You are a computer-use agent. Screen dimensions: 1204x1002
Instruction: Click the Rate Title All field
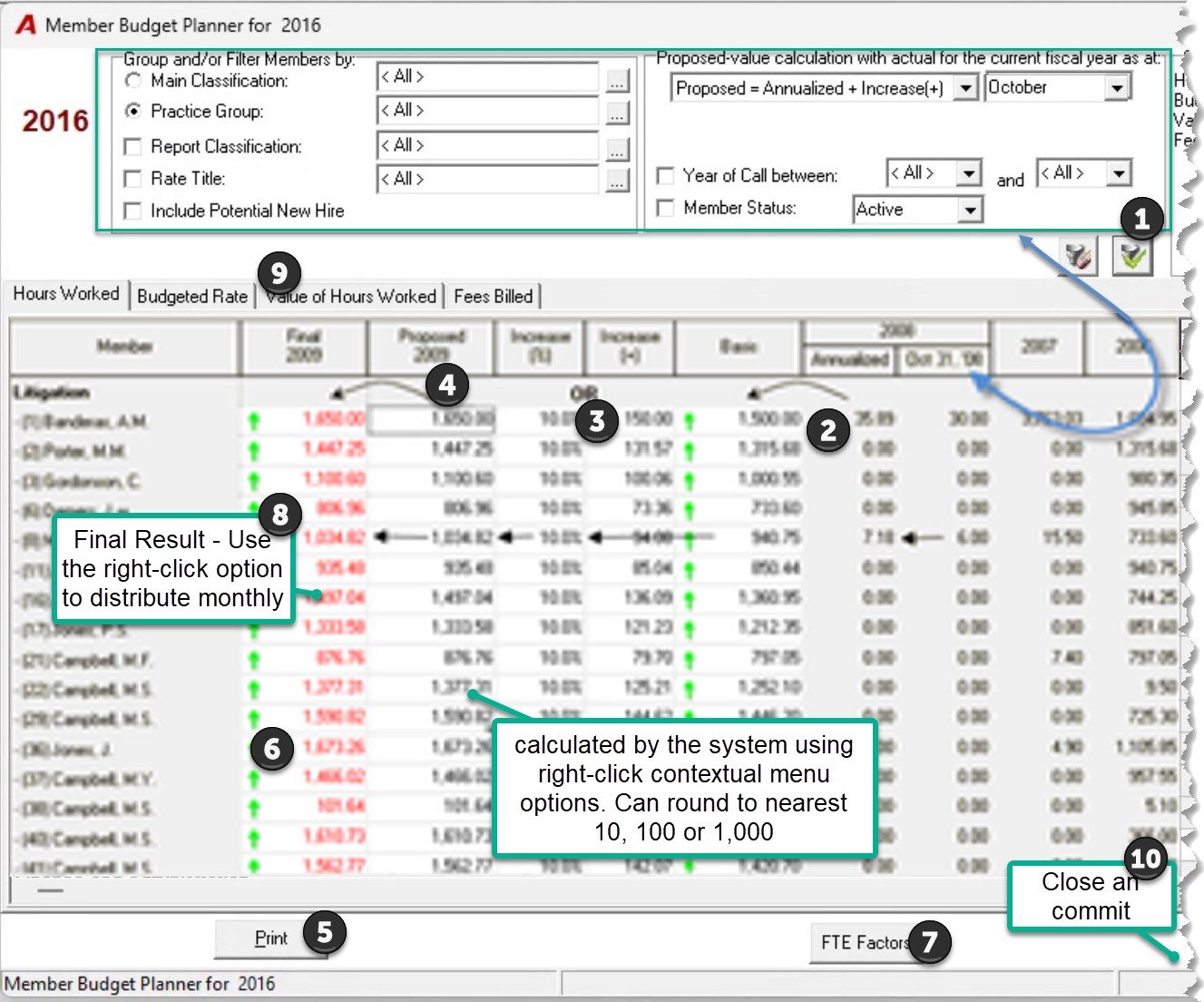pyautogui.click(x=488, y=180)
